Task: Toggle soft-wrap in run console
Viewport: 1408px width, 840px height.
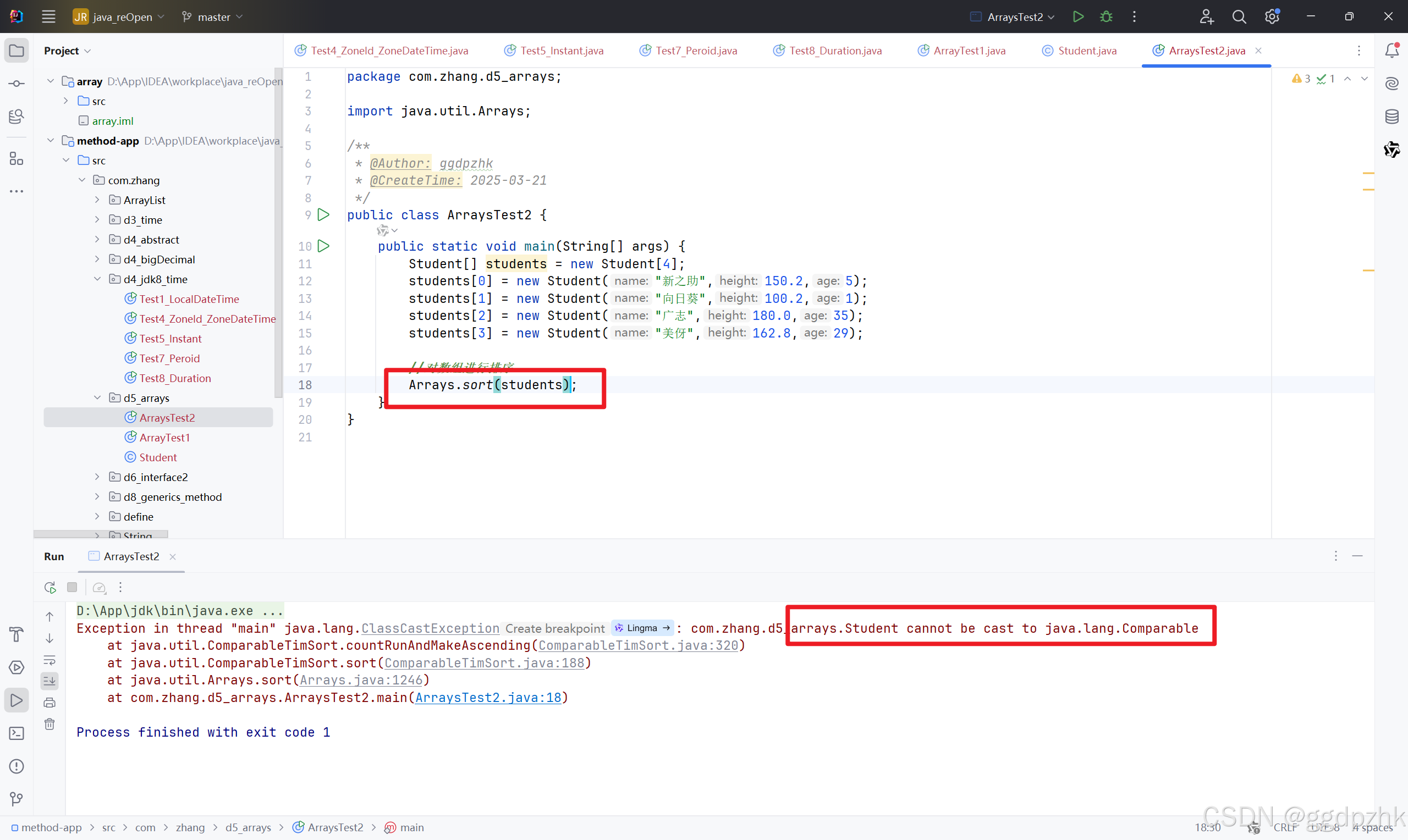Action: pos(50,660)
